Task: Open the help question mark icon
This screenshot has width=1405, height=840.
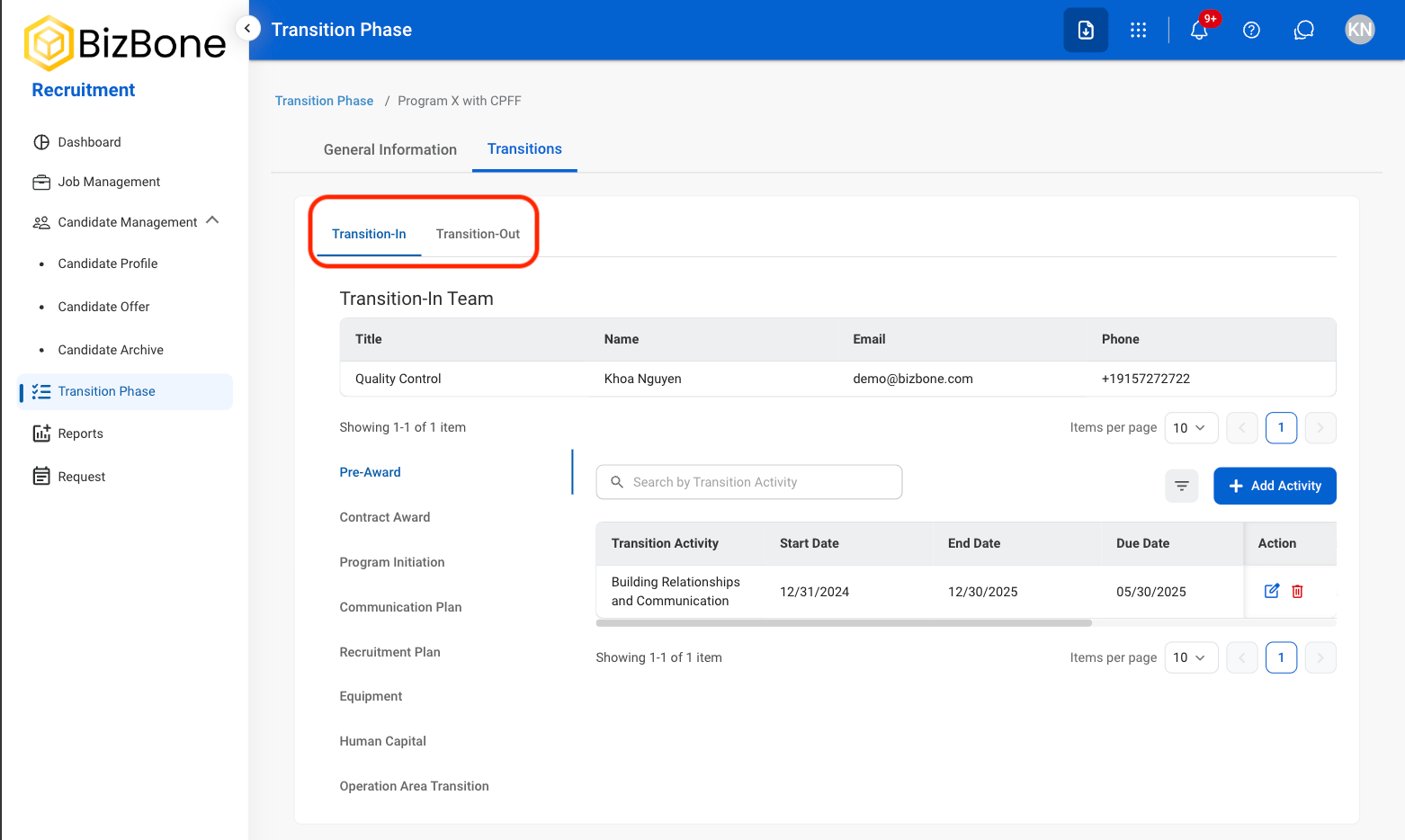Action: pos(1251,30)
